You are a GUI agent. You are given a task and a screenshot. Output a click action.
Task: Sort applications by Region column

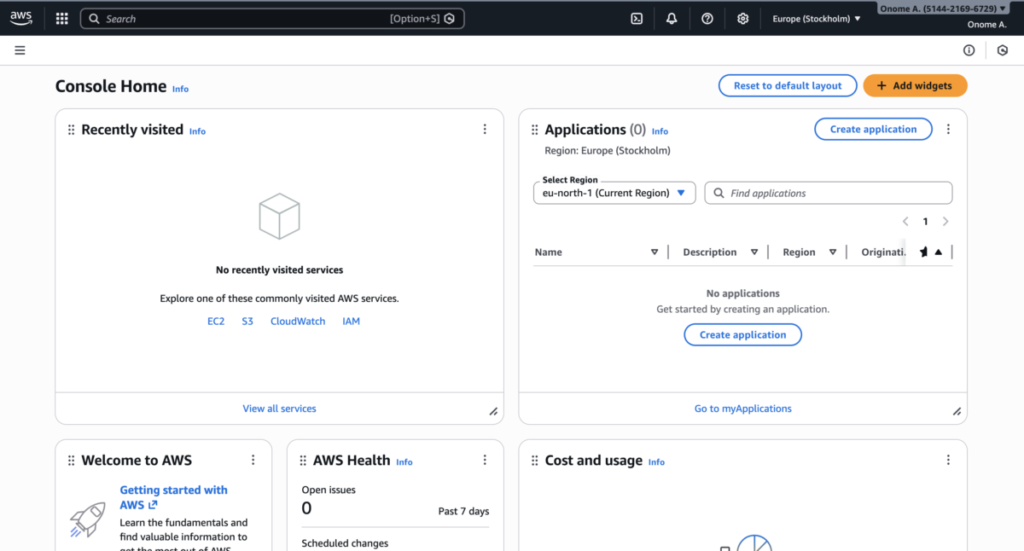click(x=833, y=252)
